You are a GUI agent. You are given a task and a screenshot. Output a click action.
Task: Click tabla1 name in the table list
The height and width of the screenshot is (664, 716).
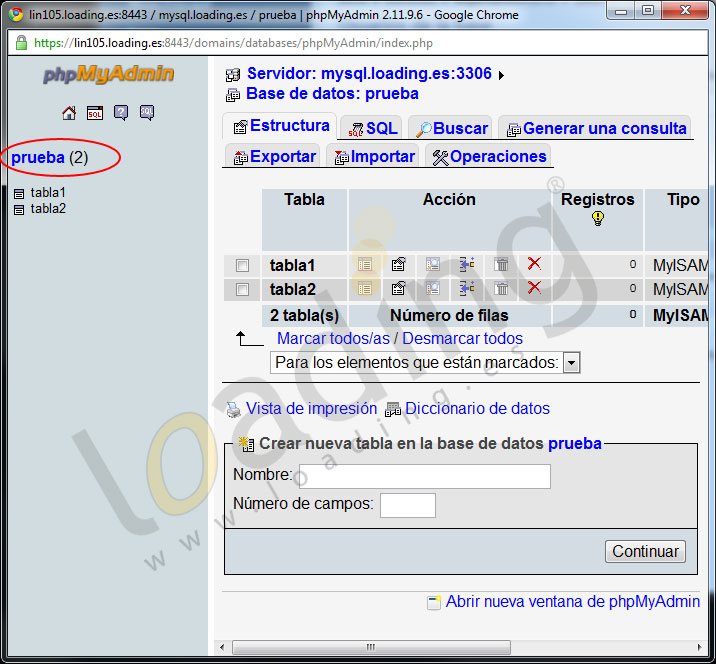tap(292, 265)
